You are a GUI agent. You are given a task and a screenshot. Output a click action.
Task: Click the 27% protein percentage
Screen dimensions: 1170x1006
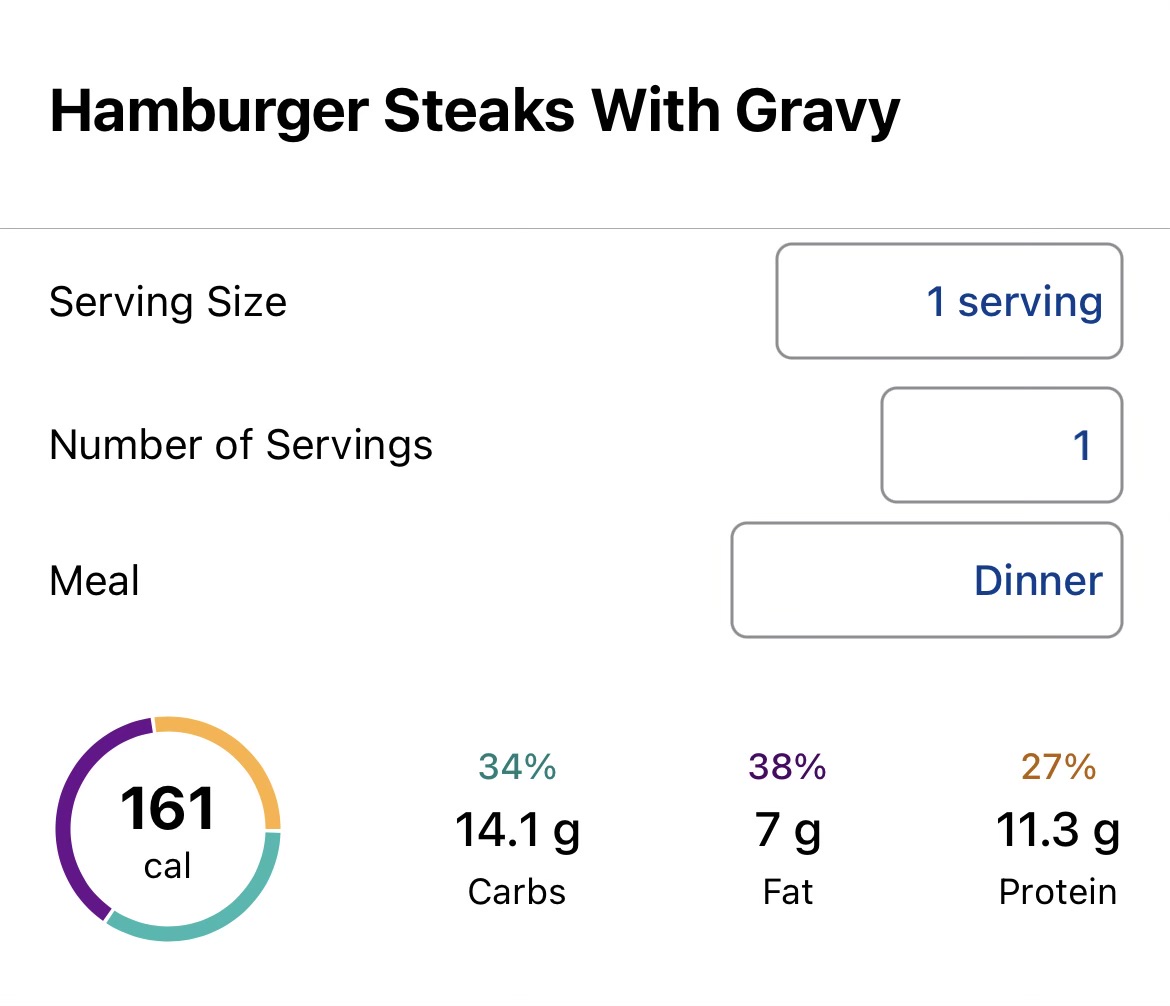tap(1058, 767)
